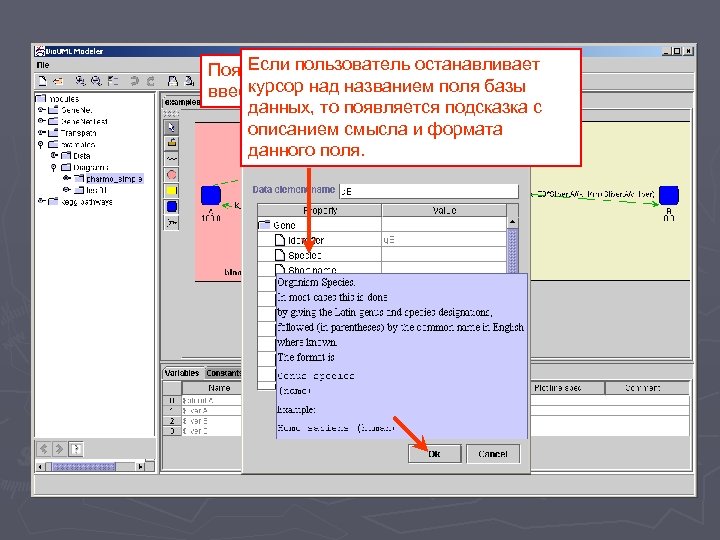Click the Gene folder icon in property table
The image size is (720, 540).
click(x=264, y=225)
